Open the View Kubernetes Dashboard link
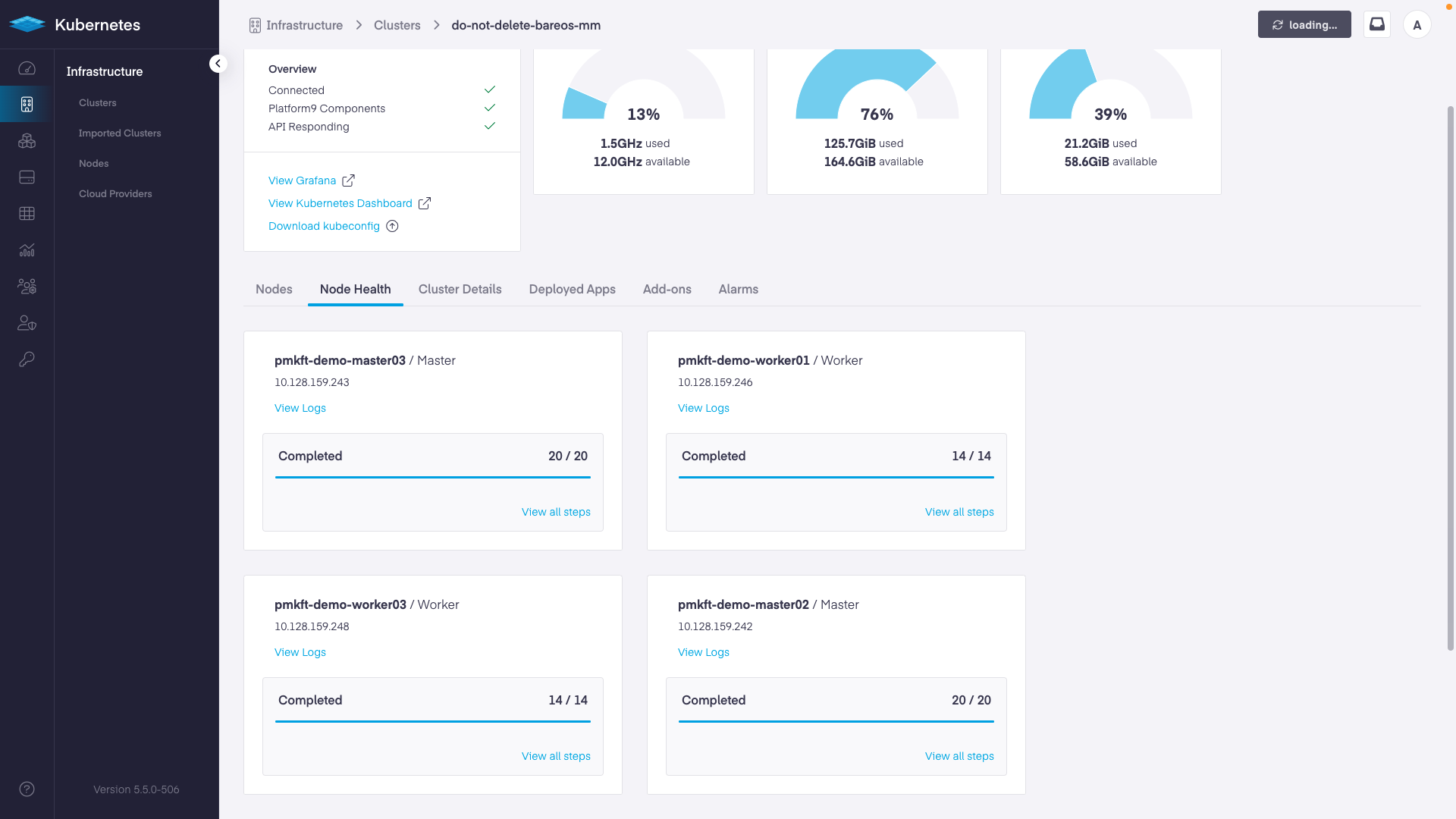The height and width of the screenshot is (819, 1456). (340, 203)
